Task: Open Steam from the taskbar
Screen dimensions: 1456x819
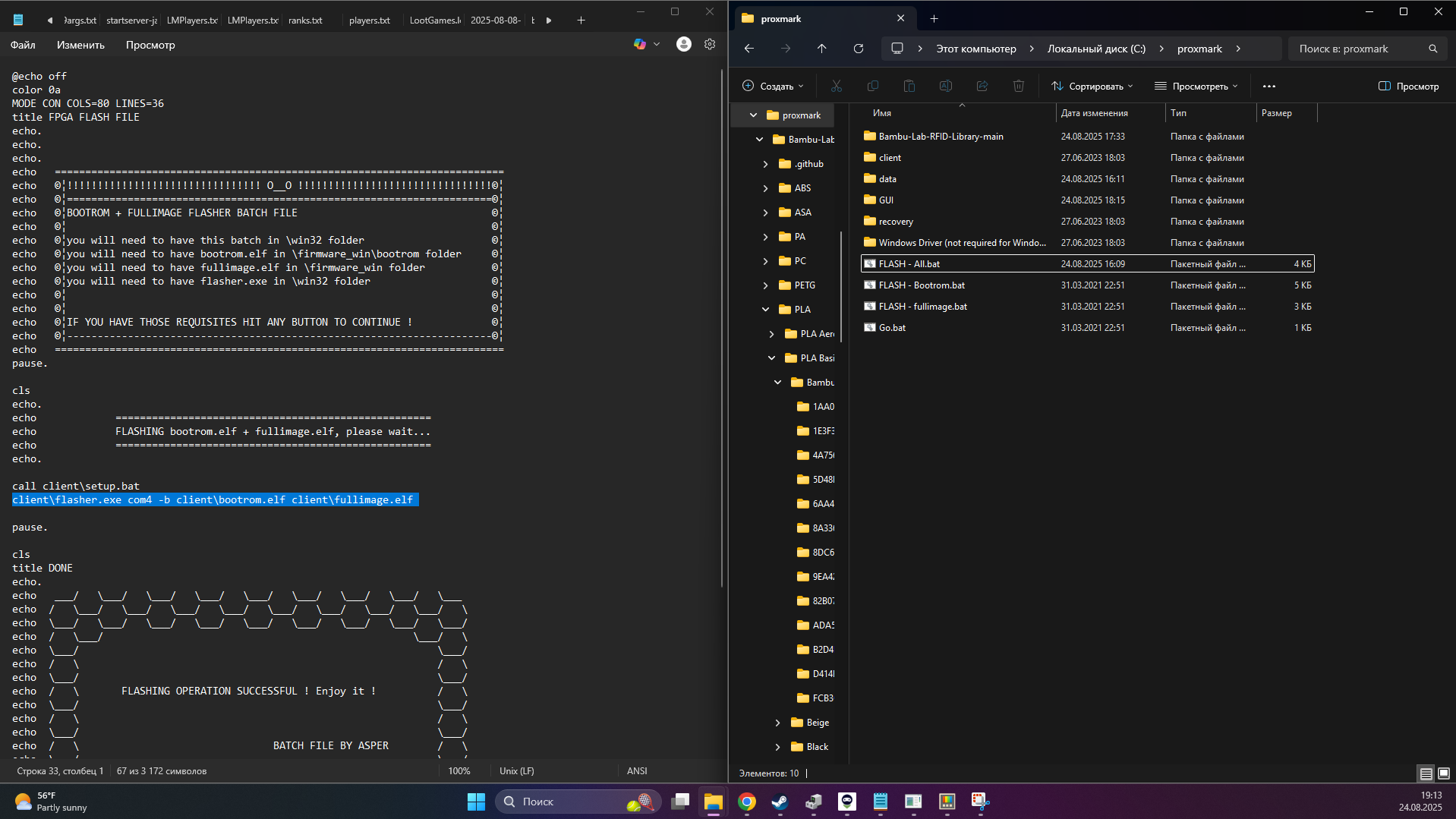Action: [x=780, y=802]
